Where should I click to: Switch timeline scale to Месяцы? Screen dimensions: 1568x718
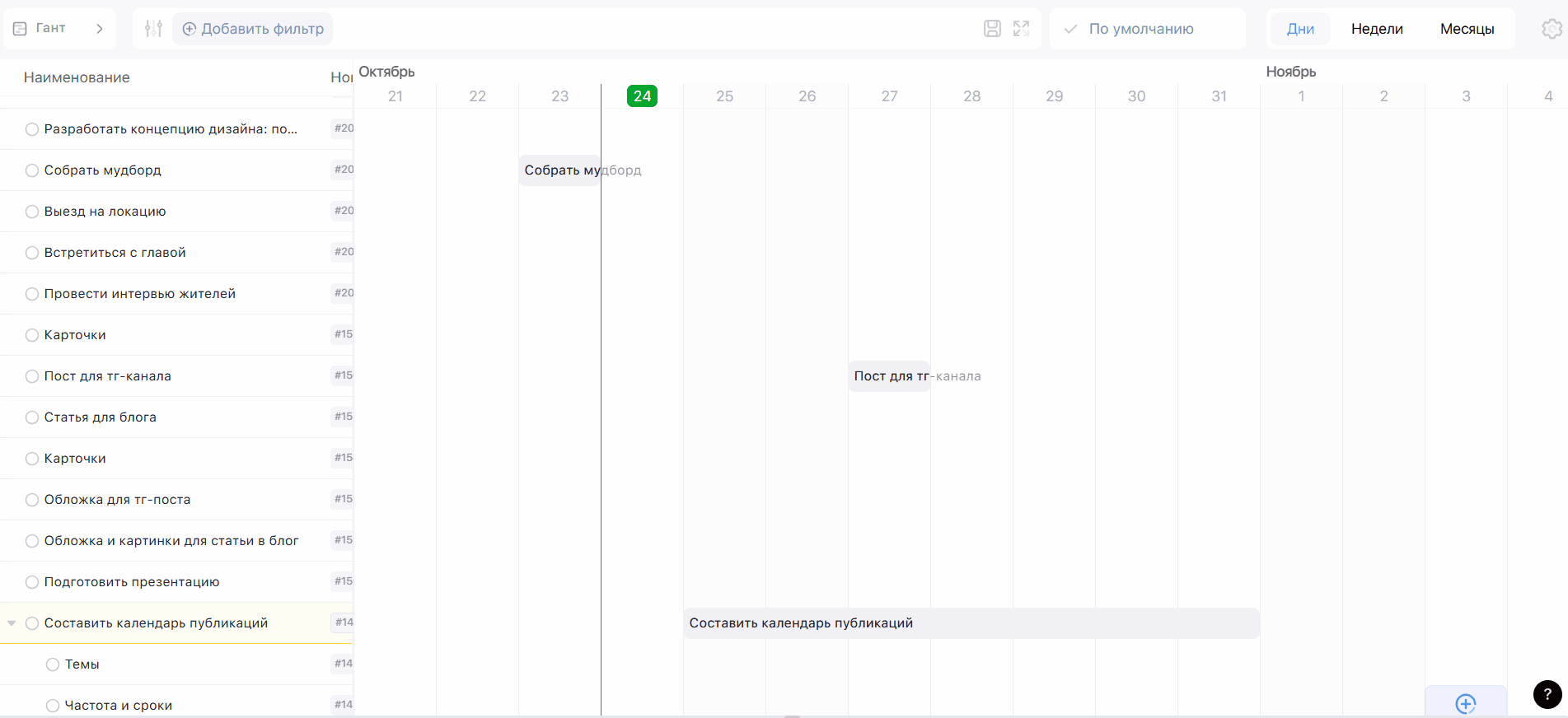coord(1467,29)
